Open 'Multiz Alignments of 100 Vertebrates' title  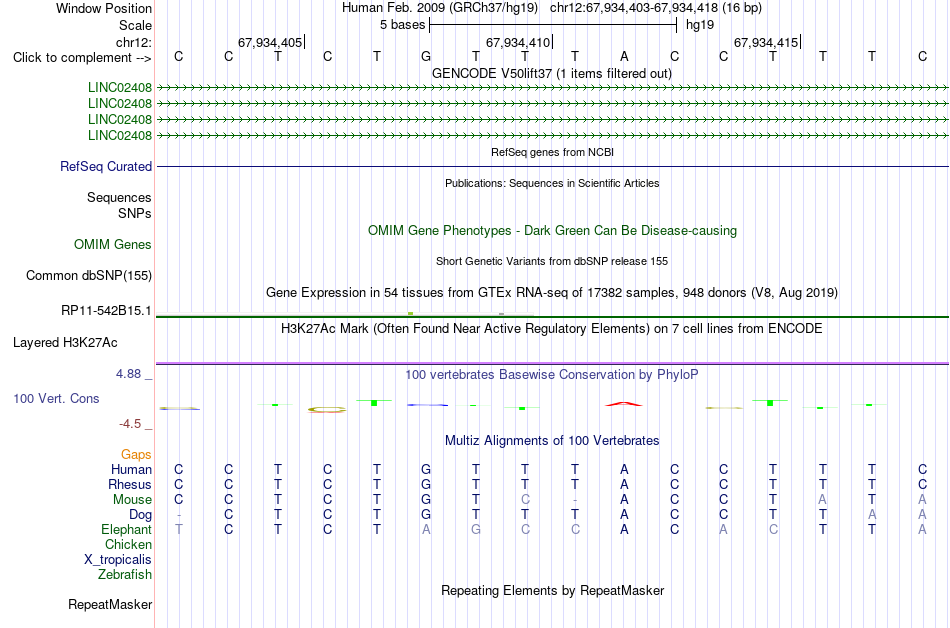(x=552, y=441)
